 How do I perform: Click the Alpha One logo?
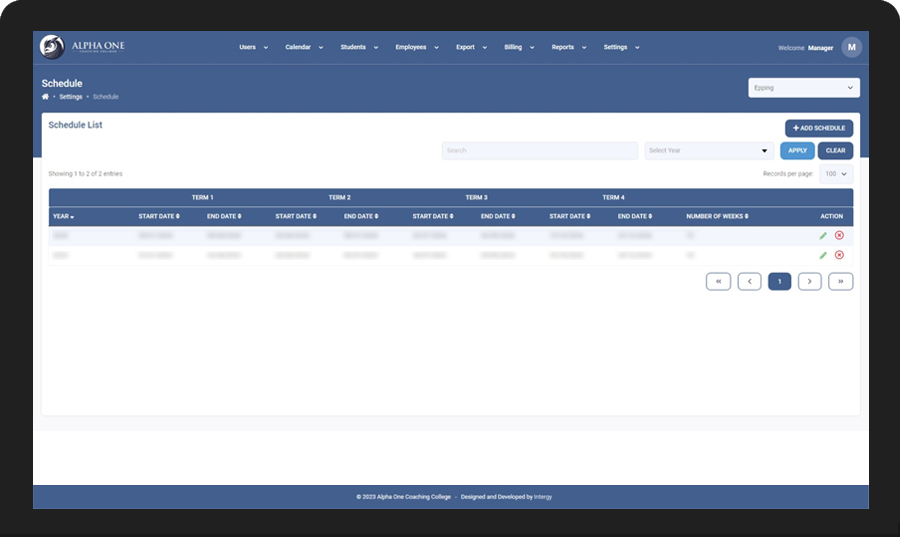point(82,47)
